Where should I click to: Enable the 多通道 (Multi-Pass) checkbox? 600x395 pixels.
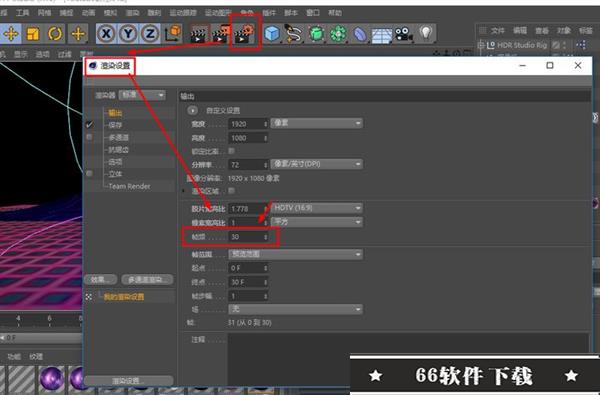tap(89, 137)
